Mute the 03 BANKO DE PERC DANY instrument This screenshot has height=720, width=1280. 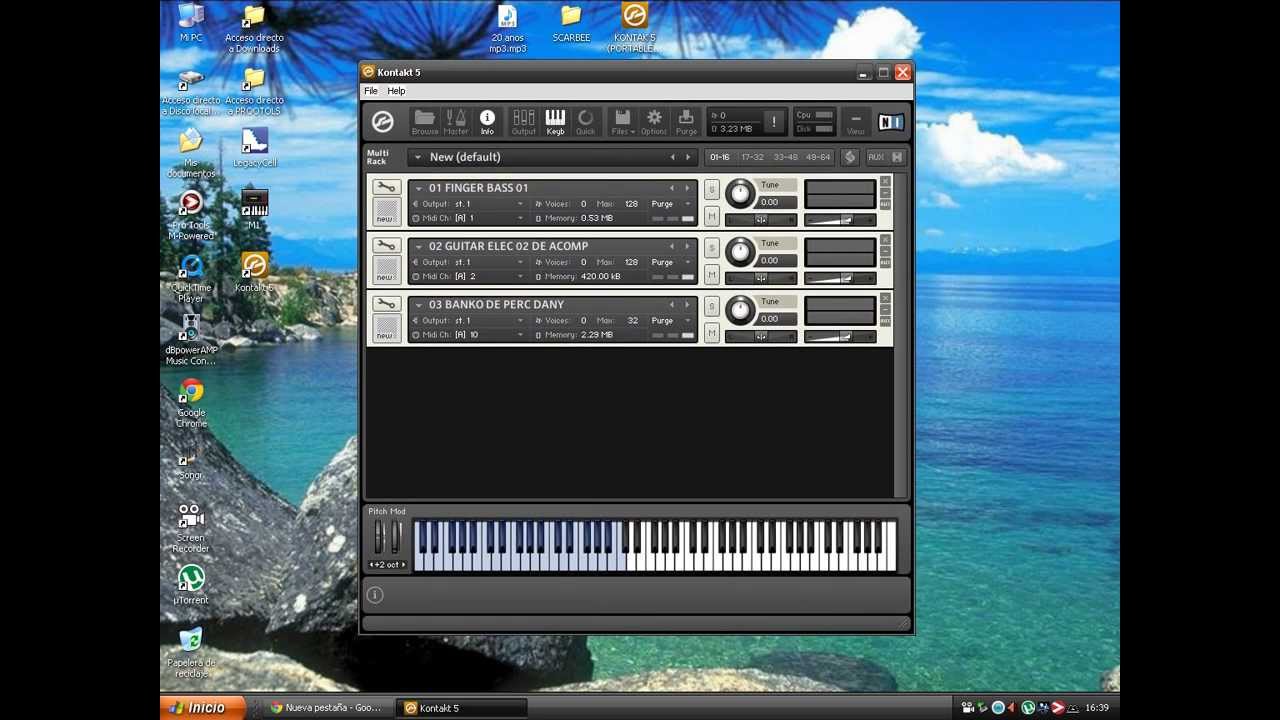(x=712, y=332)
